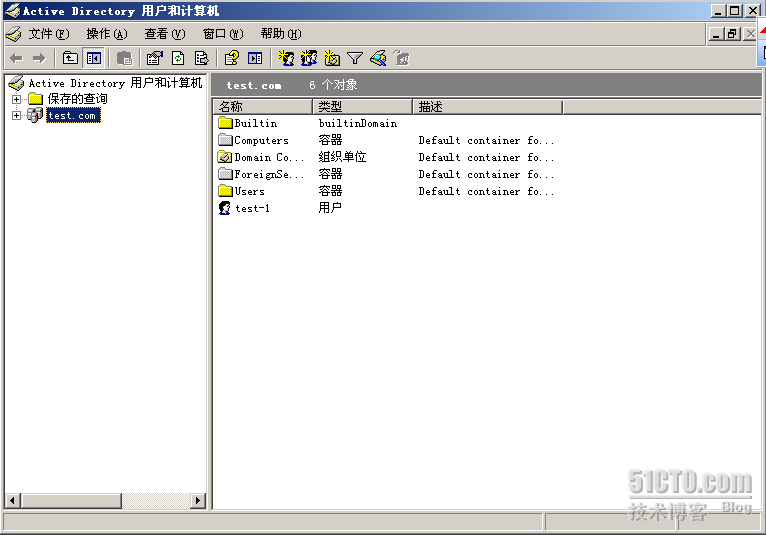Open Help toolbar icon with question mark
Image resolution: width=766 pixels, height=535 pixels.
[x=232, y=59]
